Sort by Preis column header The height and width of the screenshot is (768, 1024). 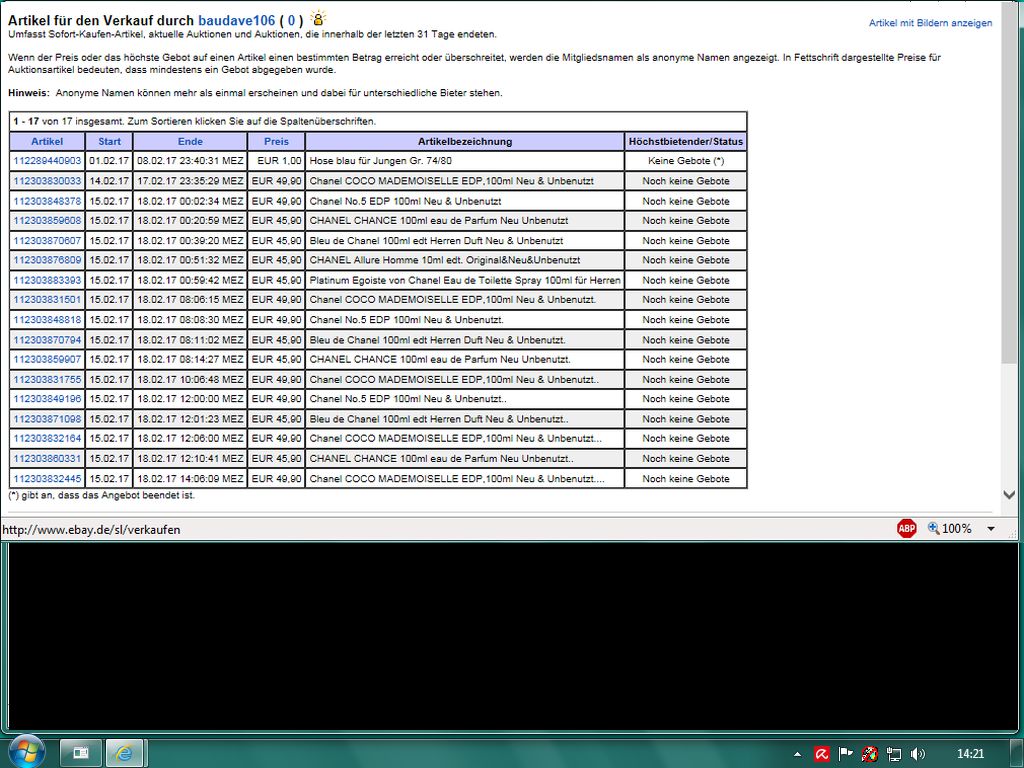(276, 141)
